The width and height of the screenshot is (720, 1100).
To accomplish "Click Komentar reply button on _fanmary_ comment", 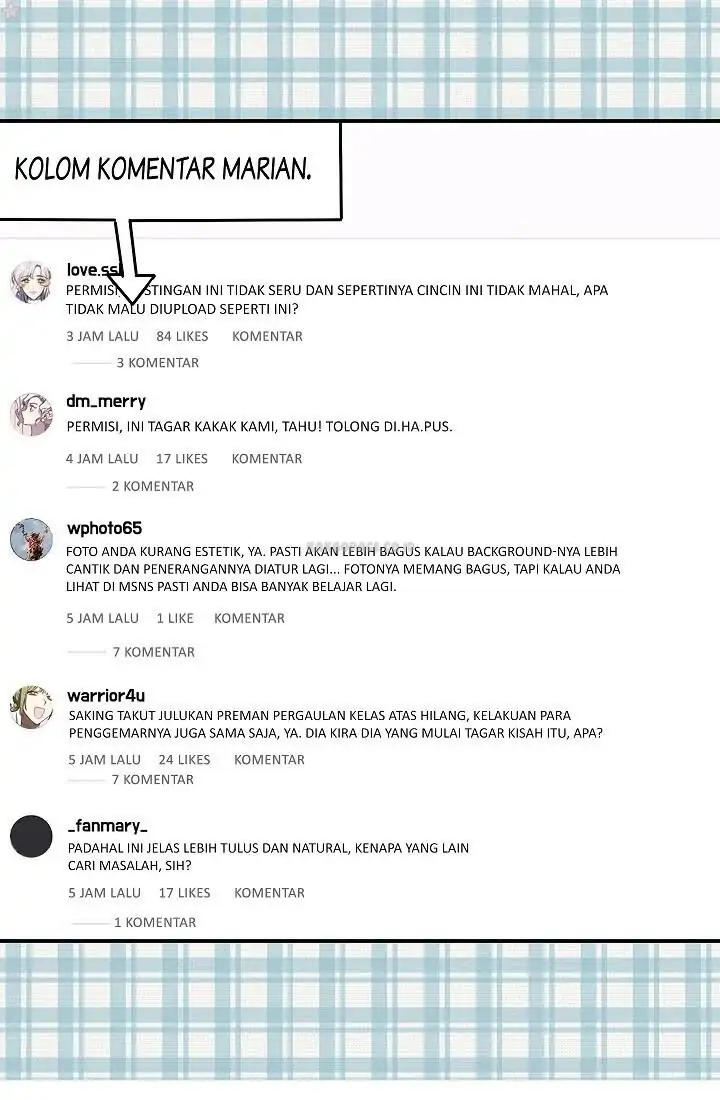I will tap(269, 893).
